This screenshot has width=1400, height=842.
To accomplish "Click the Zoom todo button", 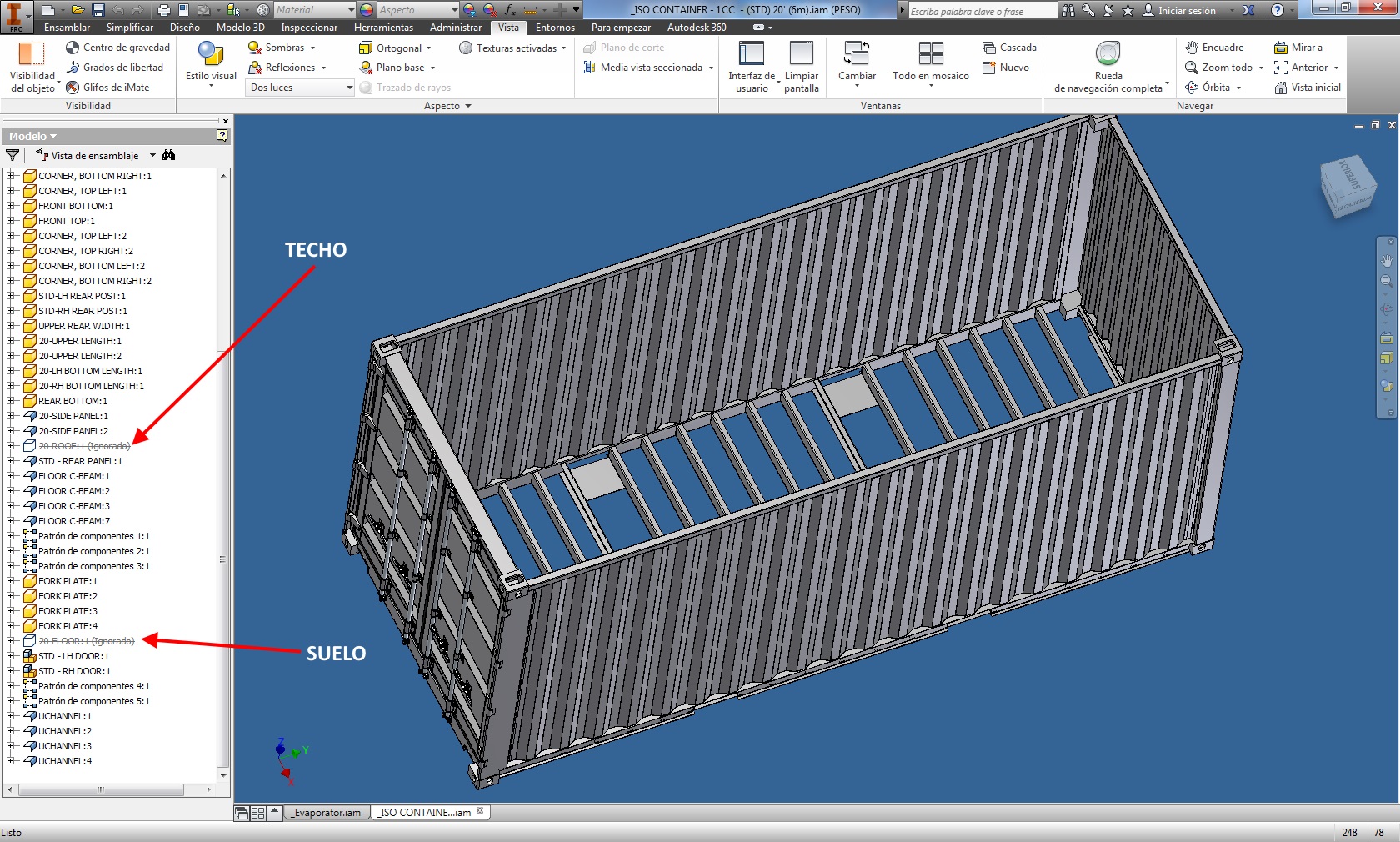I will (1224, 68).
